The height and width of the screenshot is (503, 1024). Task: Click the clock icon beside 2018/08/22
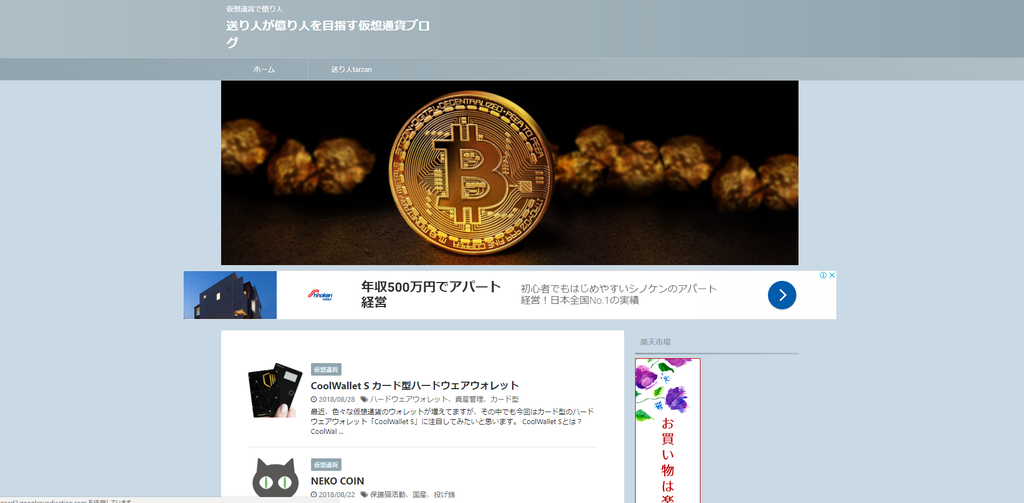pos(313,495)
